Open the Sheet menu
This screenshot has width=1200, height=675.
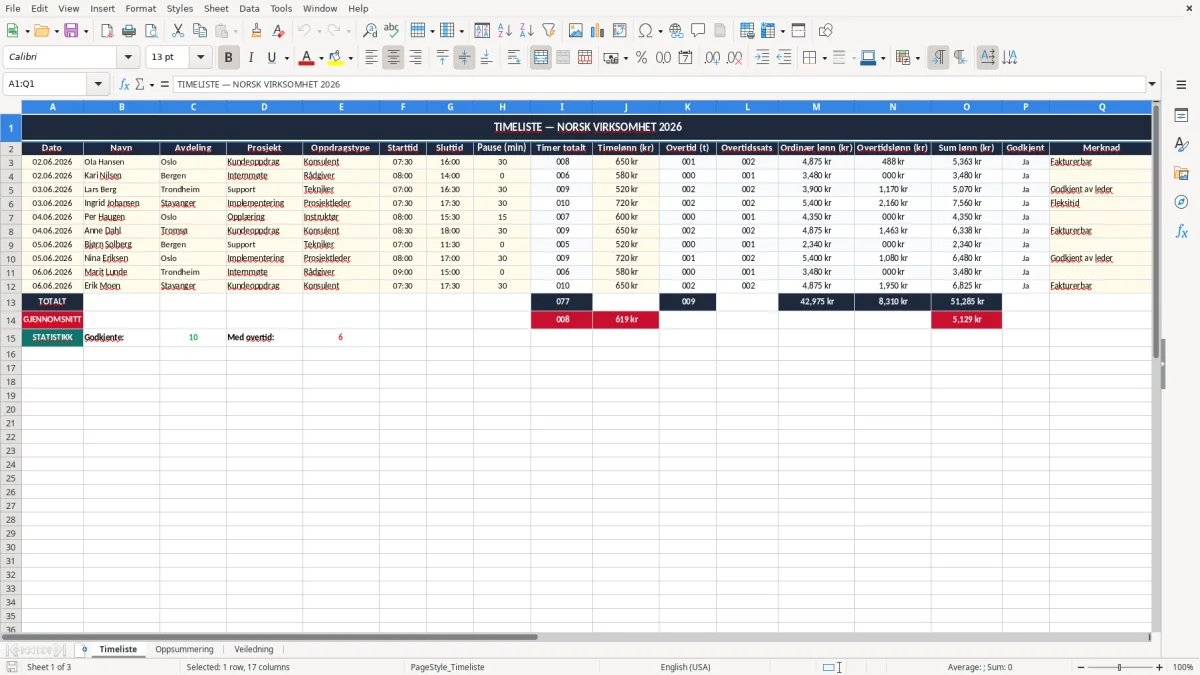(216, 8)
